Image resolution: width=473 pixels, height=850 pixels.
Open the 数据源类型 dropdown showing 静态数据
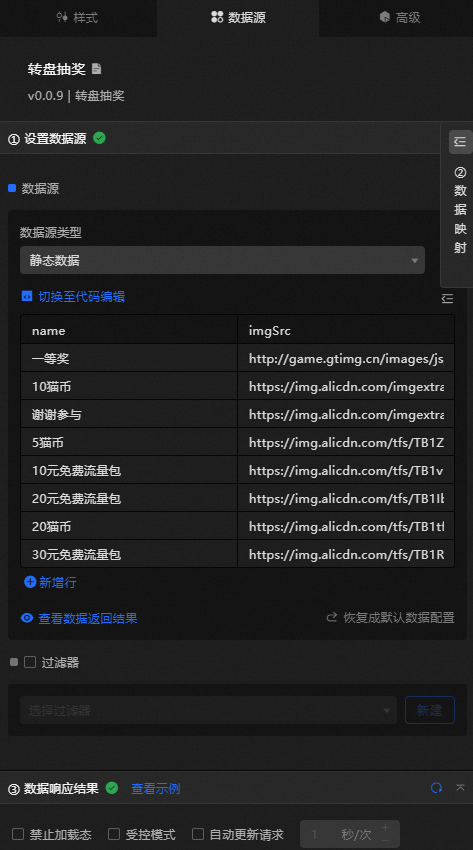[x=222, y=260]
